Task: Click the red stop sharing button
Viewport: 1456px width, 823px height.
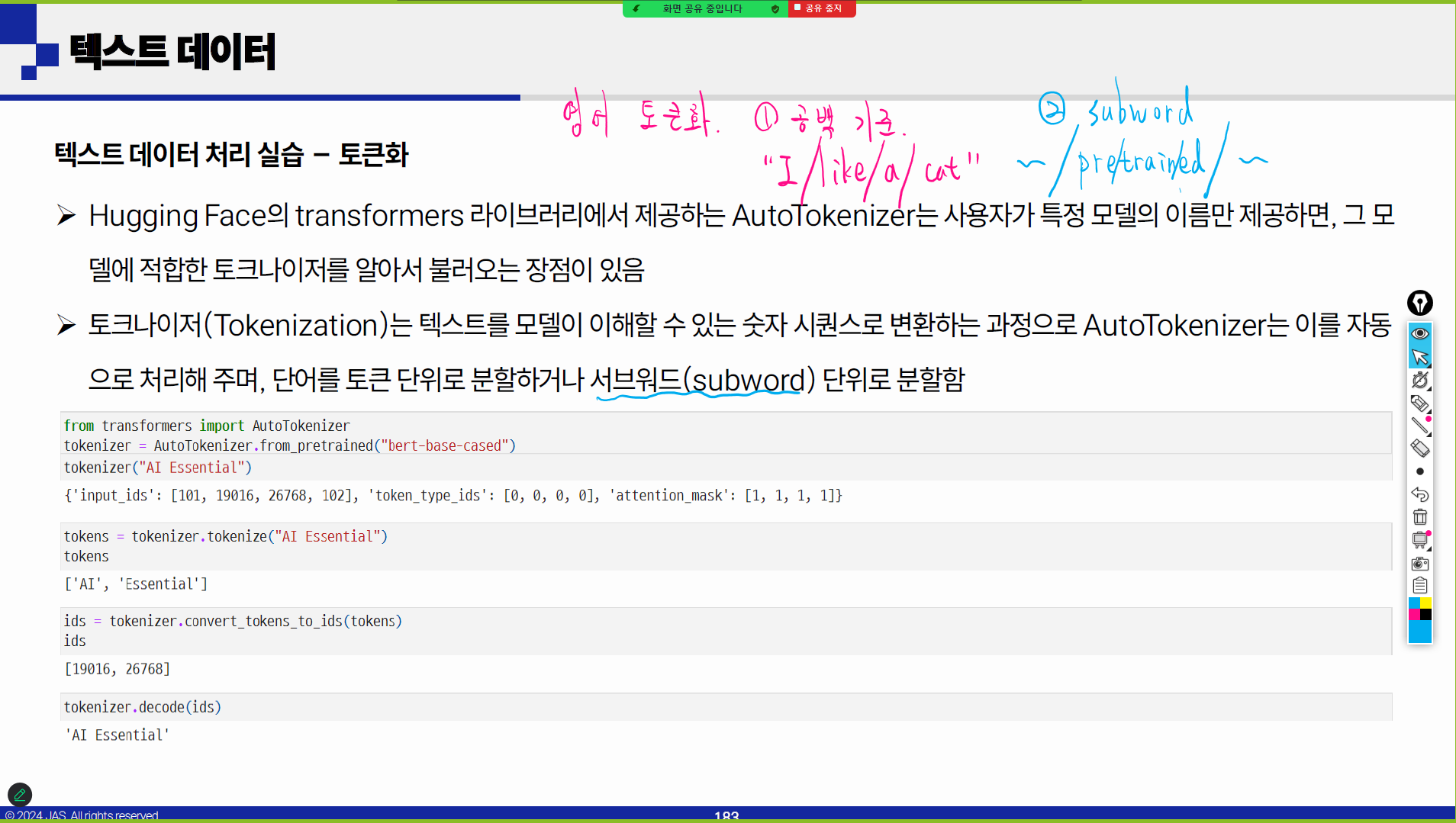Action: click(x=821, y=8)
